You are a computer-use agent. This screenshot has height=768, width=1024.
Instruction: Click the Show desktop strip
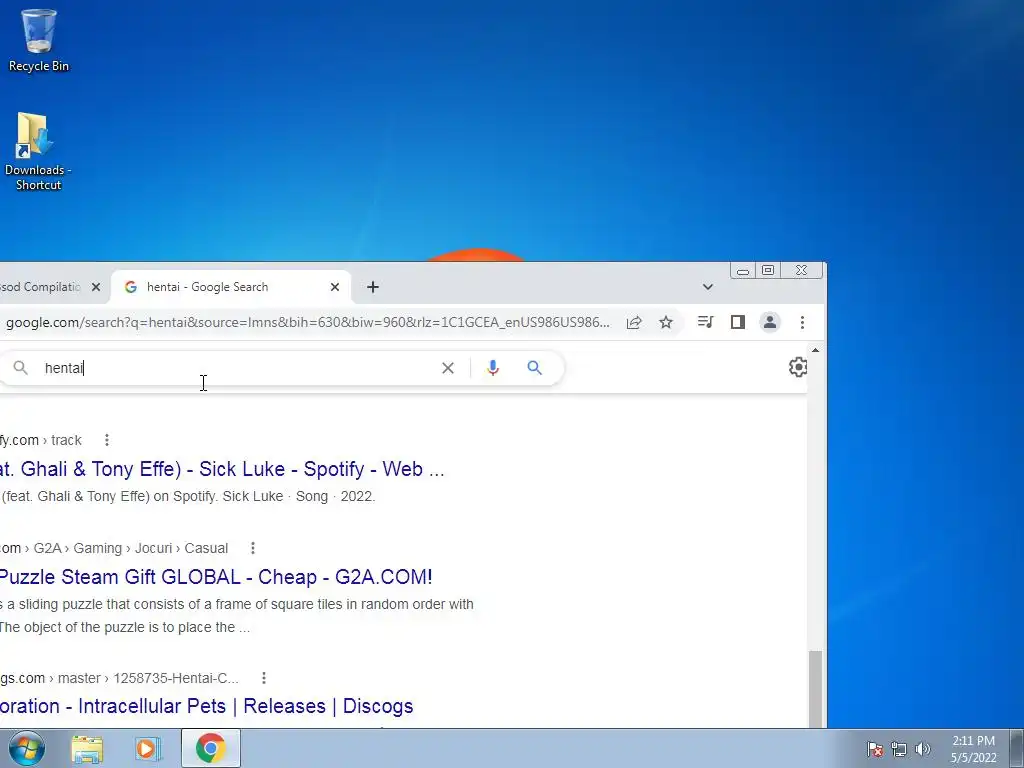[x=1017, y=748]
